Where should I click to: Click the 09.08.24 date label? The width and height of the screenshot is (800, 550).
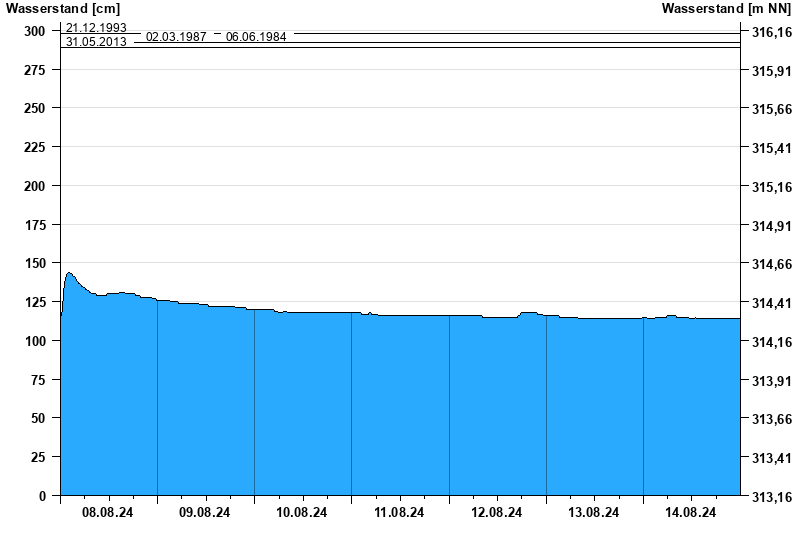205,512
